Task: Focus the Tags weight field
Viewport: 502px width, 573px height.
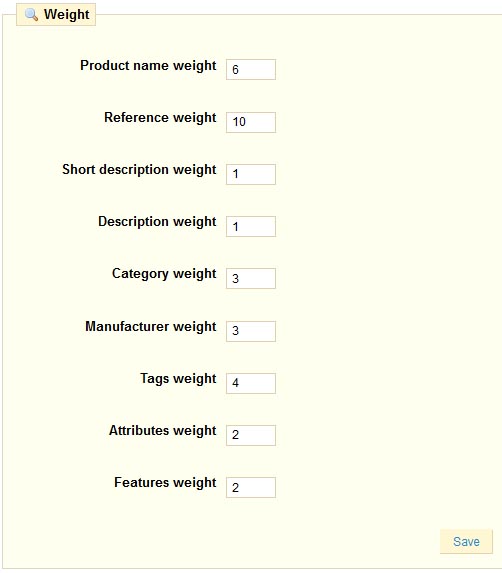Action: tap(251, 383)
